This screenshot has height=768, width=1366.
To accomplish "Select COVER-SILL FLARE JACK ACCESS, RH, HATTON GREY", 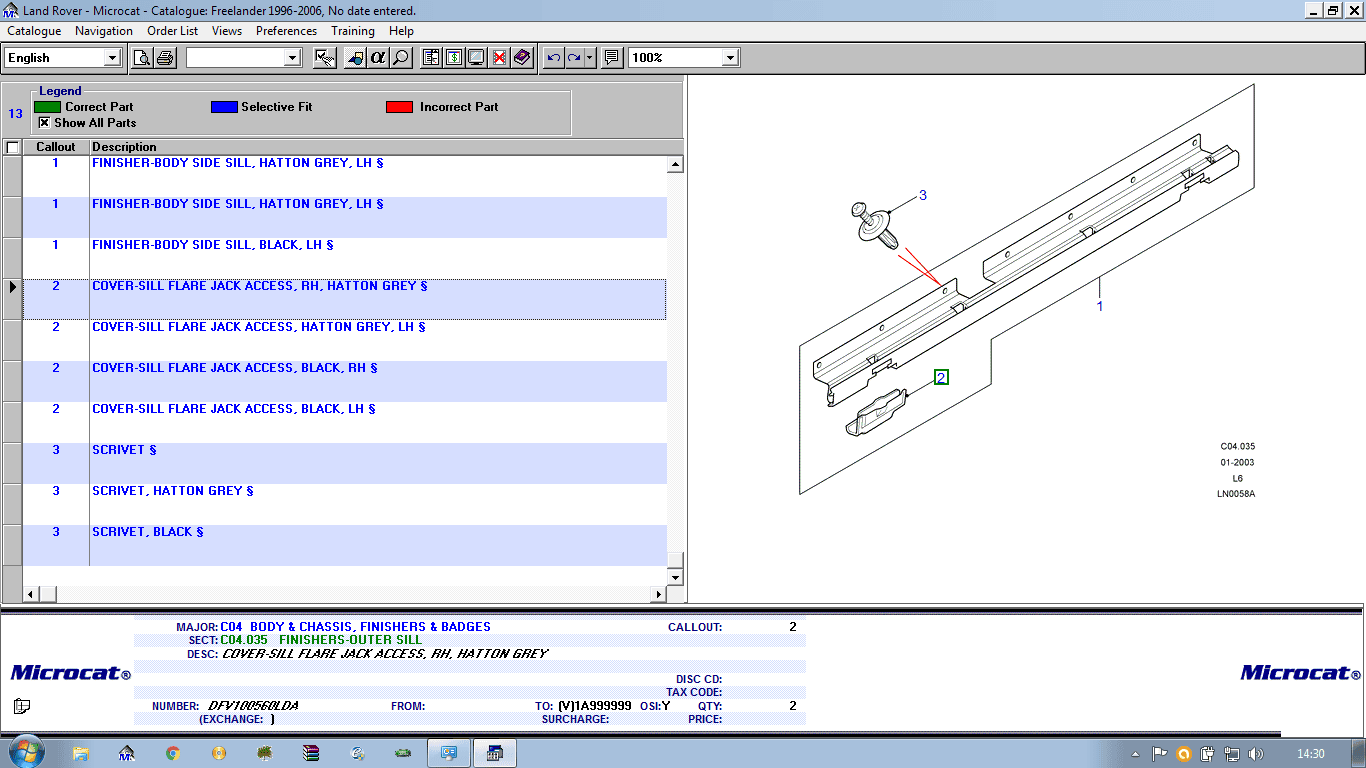I will [345, 299].
